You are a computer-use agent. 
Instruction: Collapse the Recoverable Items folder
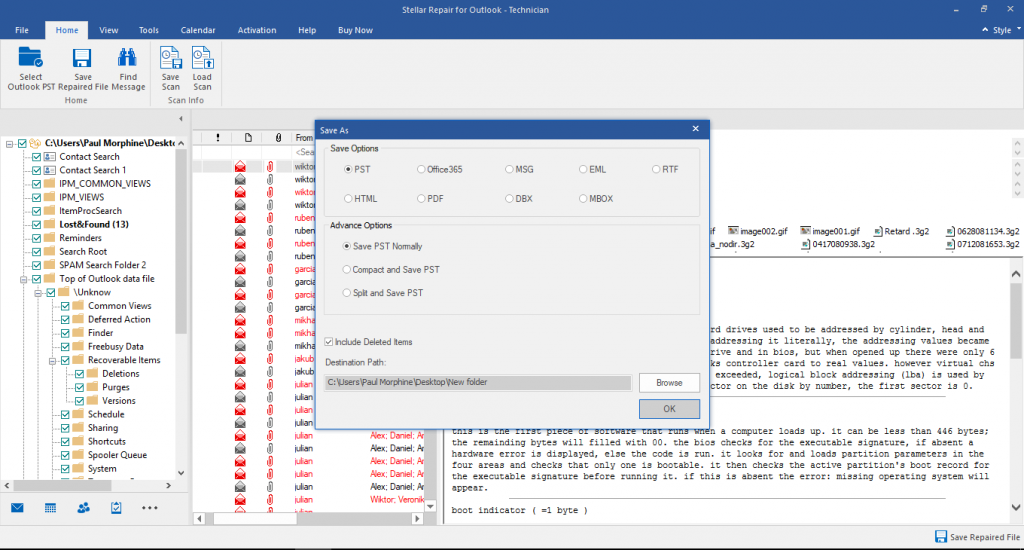[x=51, y=360]
